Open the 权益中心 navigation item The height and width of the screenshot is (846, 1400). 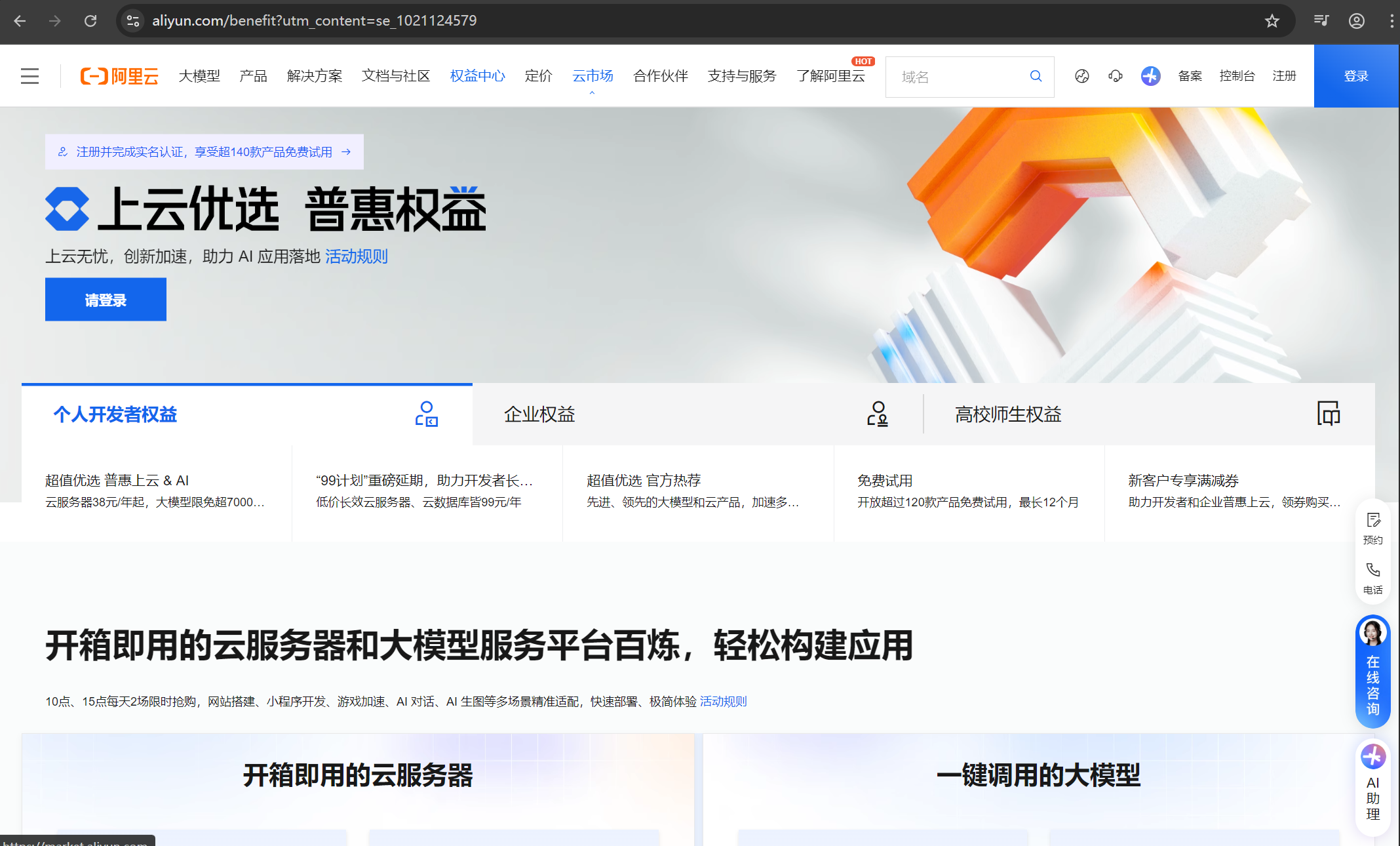477,76
